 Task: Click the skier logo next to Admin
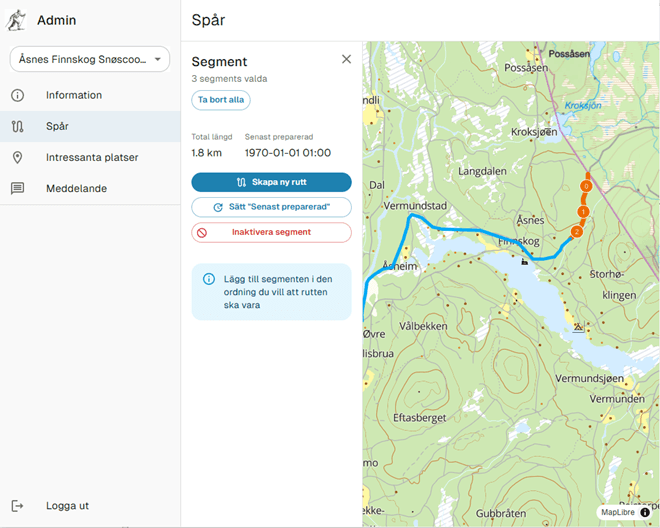pos(17,20)
